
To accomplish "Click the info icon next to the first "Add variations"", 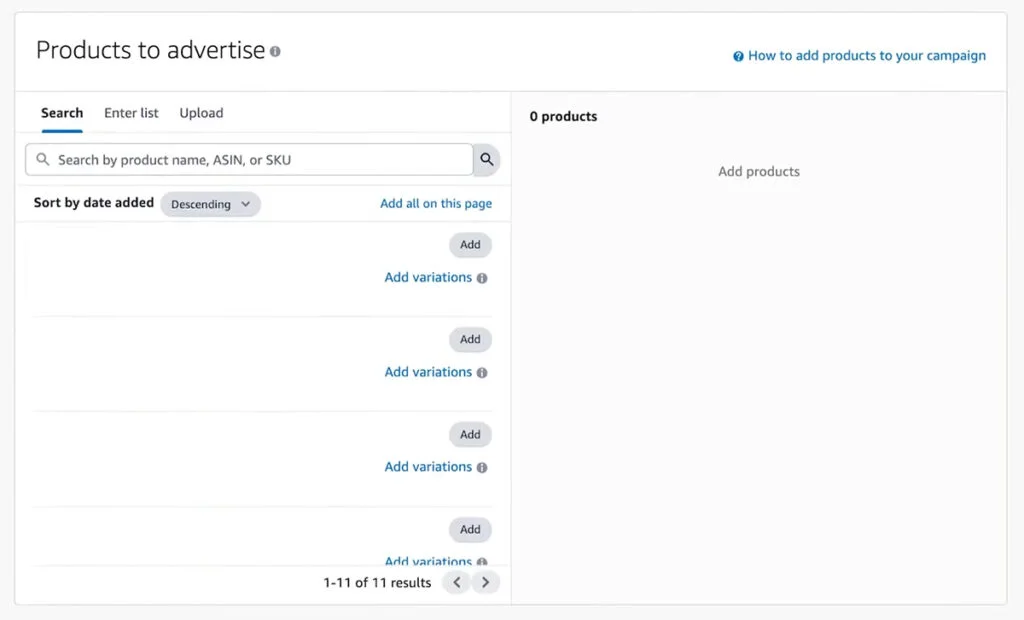I will point(482,277).
